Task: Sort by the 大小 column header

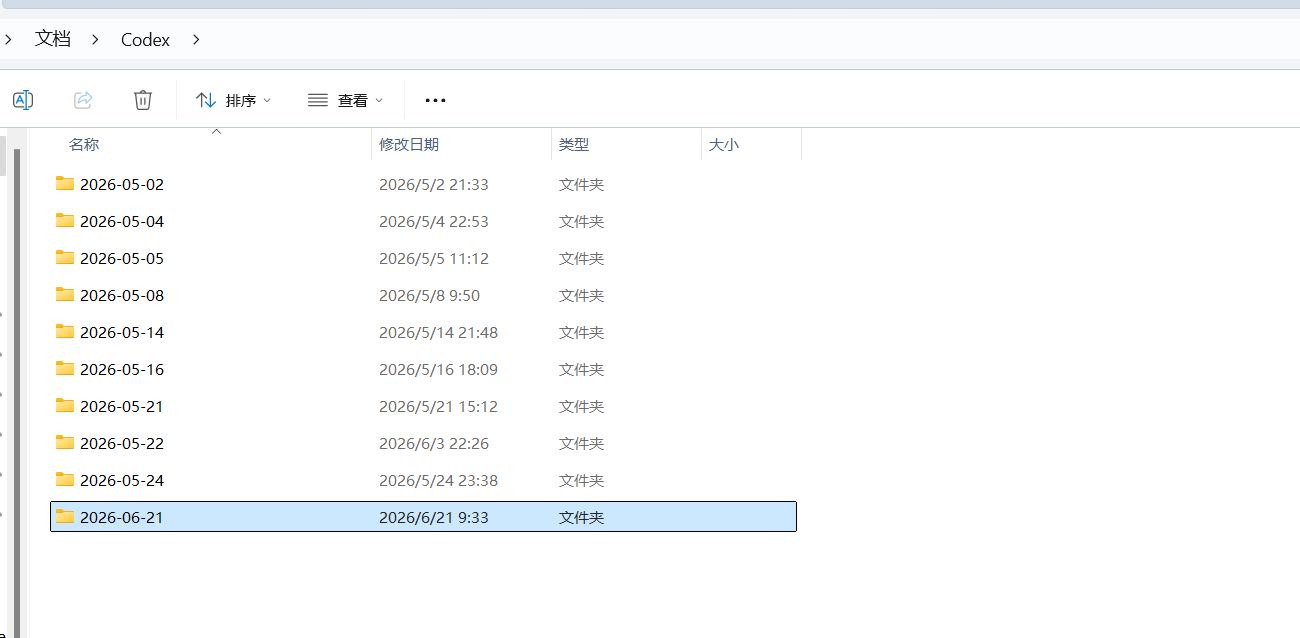Action: coord(724,144)
